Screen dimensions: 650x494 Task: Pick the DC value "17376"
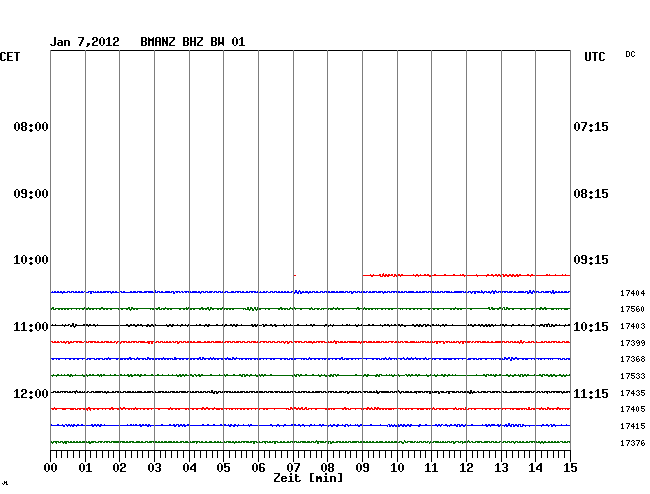click(x=633, y=443)
